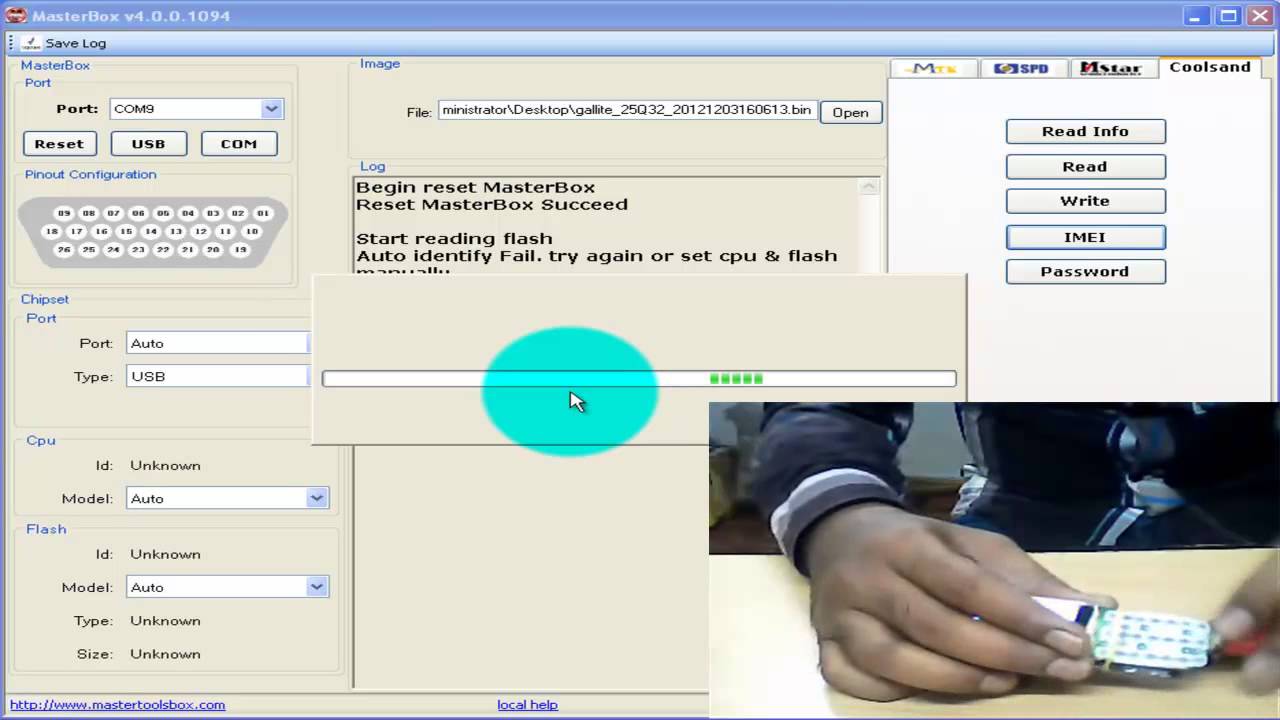Click the IMEI button
Screen dimensions: 1280x720
tap(1085, 237)
